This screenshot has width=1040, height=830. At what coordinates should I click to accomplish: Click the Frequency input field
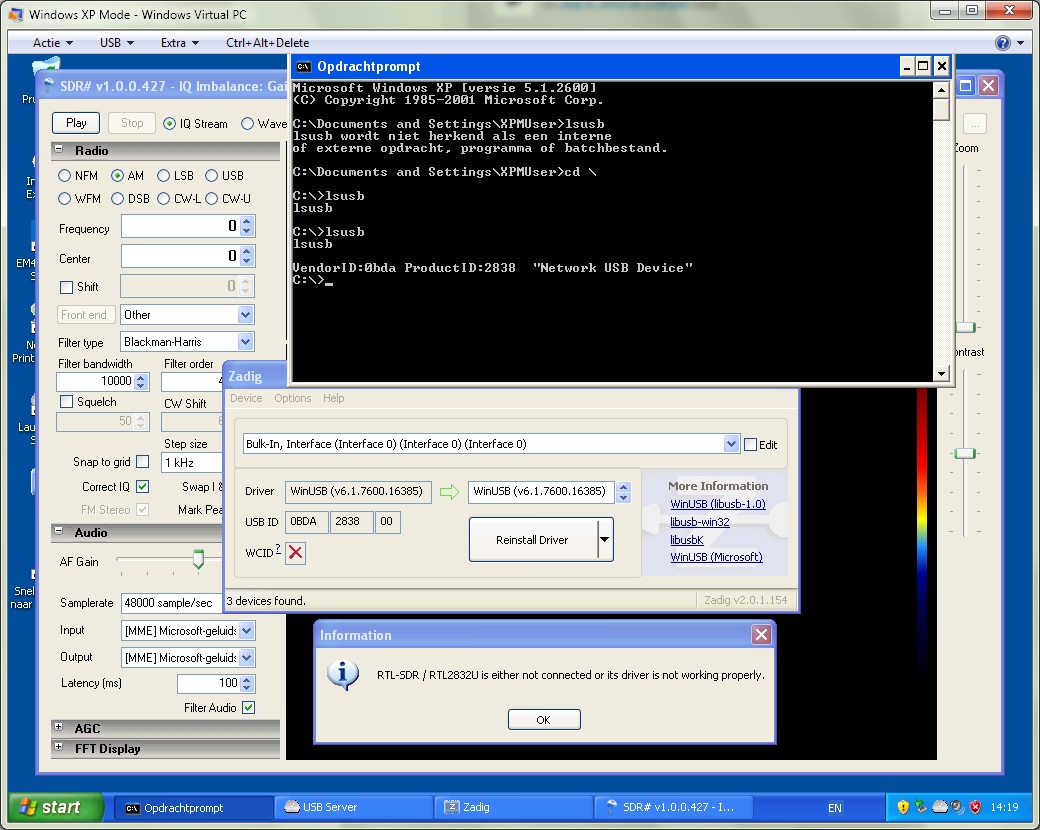pyautogui.click(x=180, y=226)
